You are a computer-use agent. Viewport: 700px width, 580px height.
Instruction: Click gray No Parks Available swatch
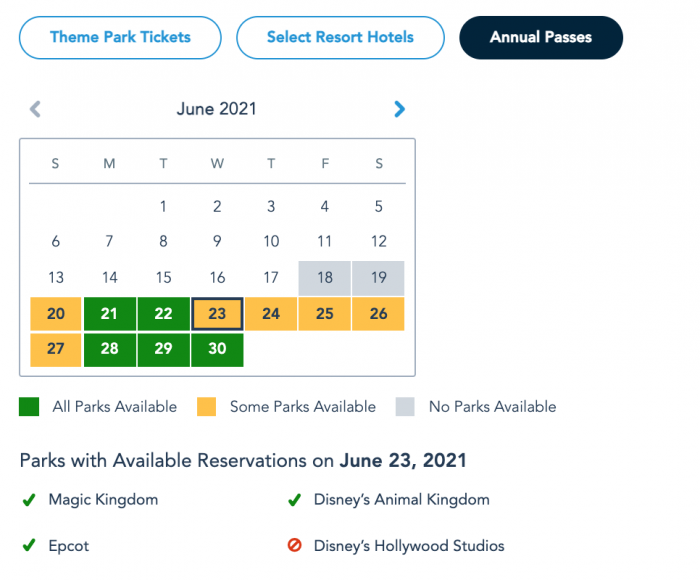coord(405,407)
